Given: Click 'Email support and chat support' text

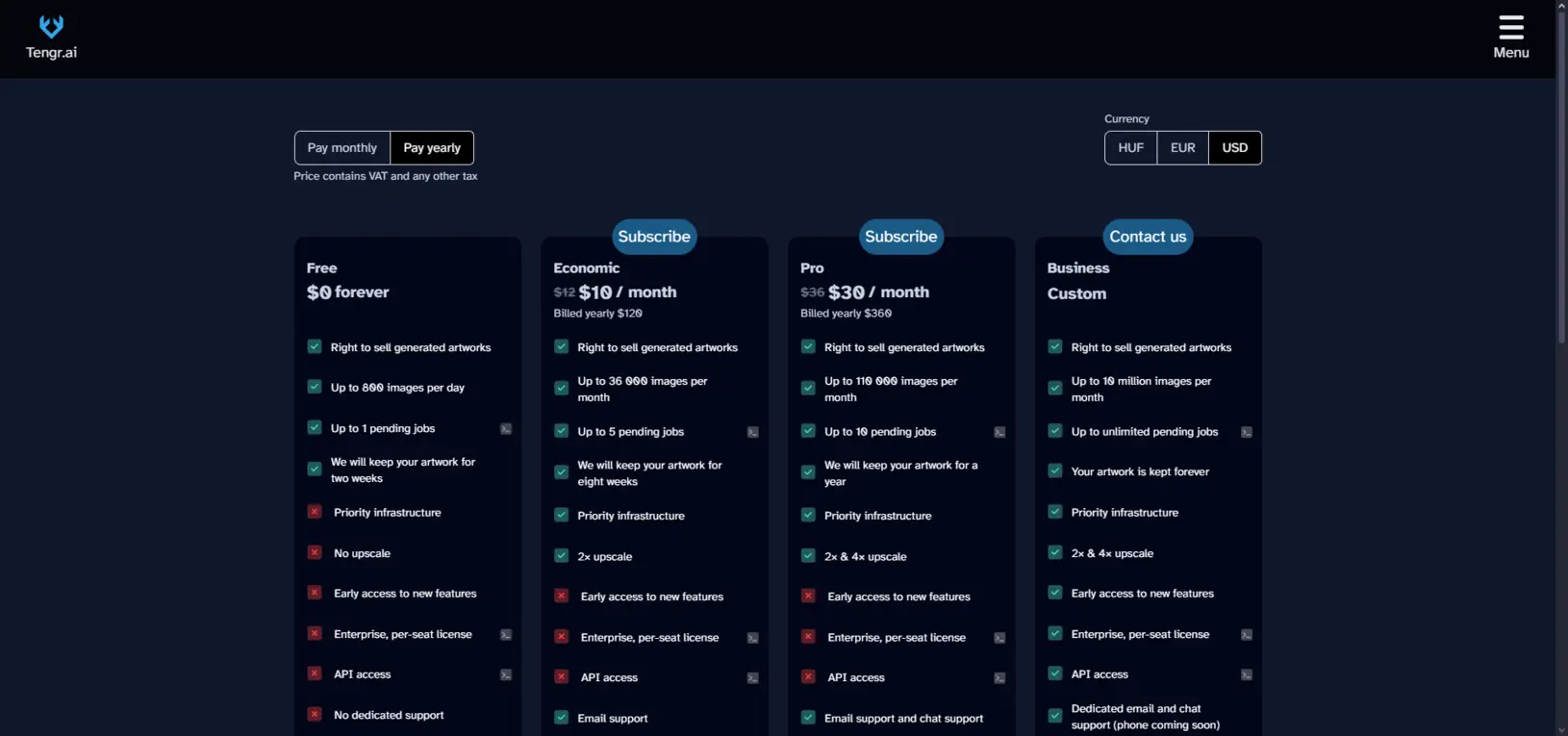Looking at the screenshot, I should (x=903, y=719).
